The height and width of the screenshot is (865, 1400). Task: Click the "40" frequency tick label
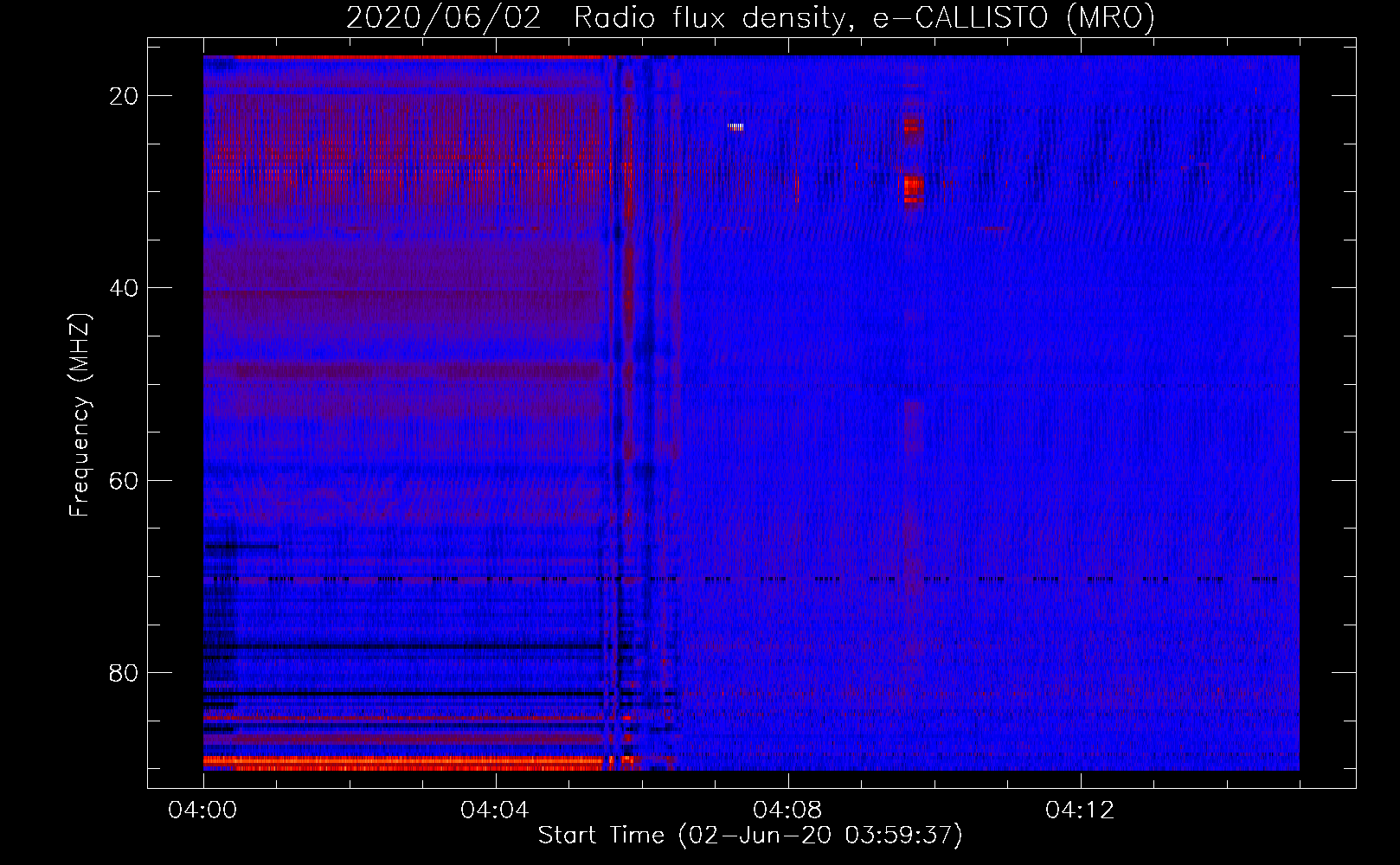tap(125, 288)
